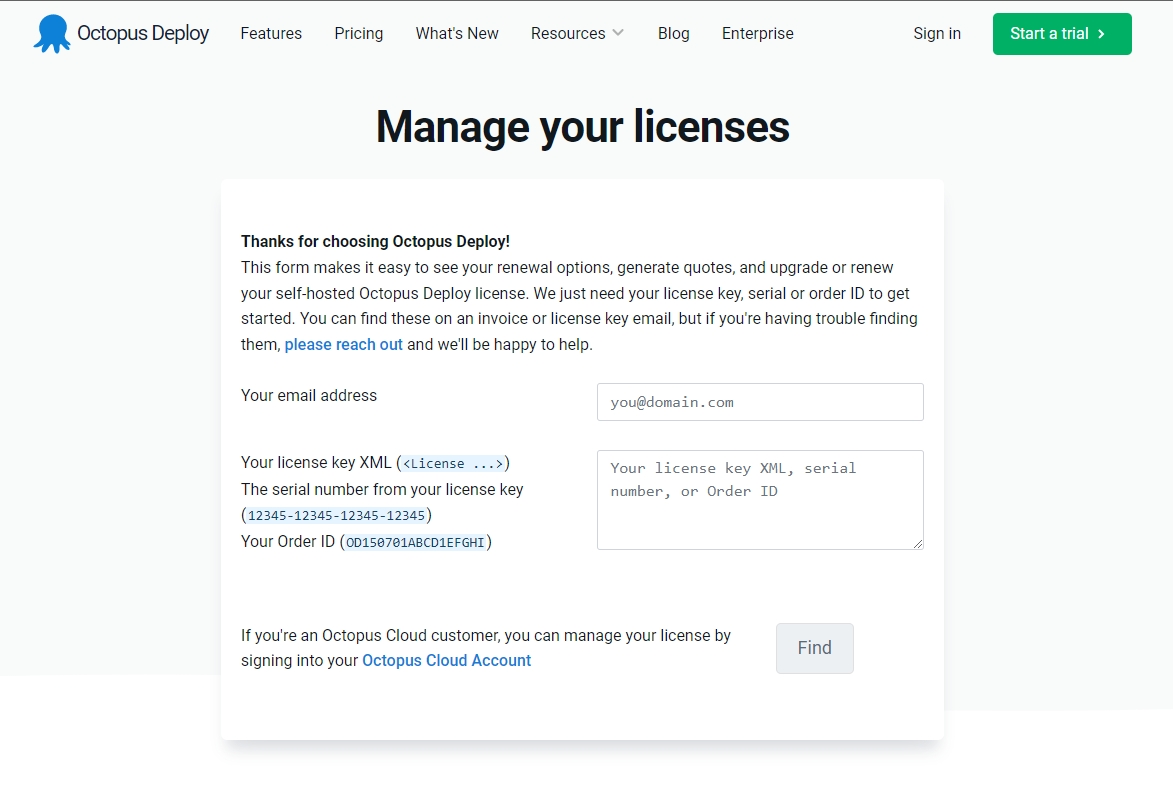Click the '<License ...>' code sample
The width and height of the screenshot is (1173, 801).
(453, 464)
